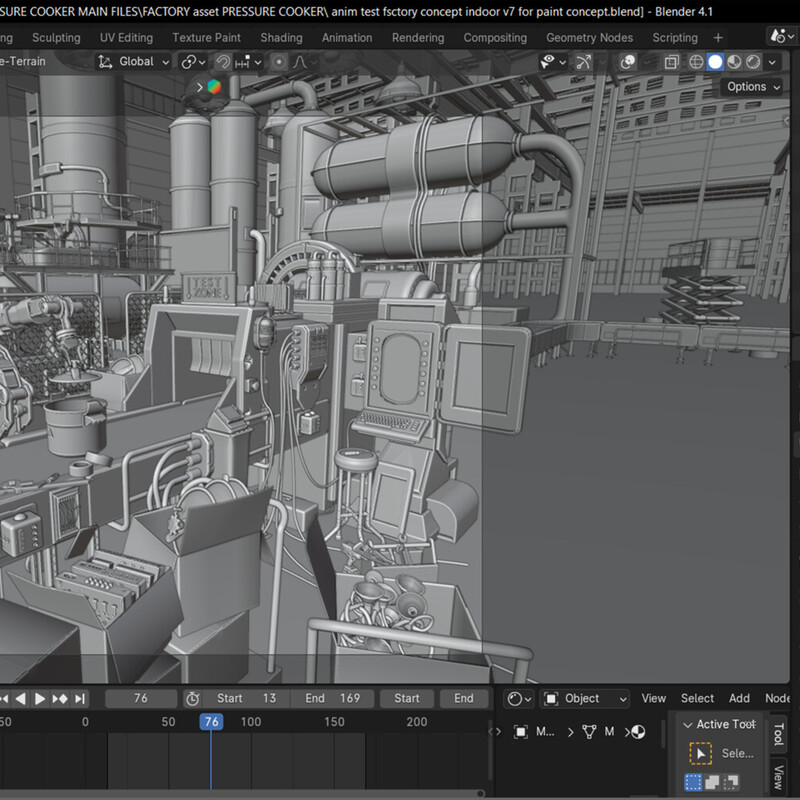The width and height of the screenshot is (800, 800).
Task: Click the snapping magnet icon
Action: click(223, 62)
